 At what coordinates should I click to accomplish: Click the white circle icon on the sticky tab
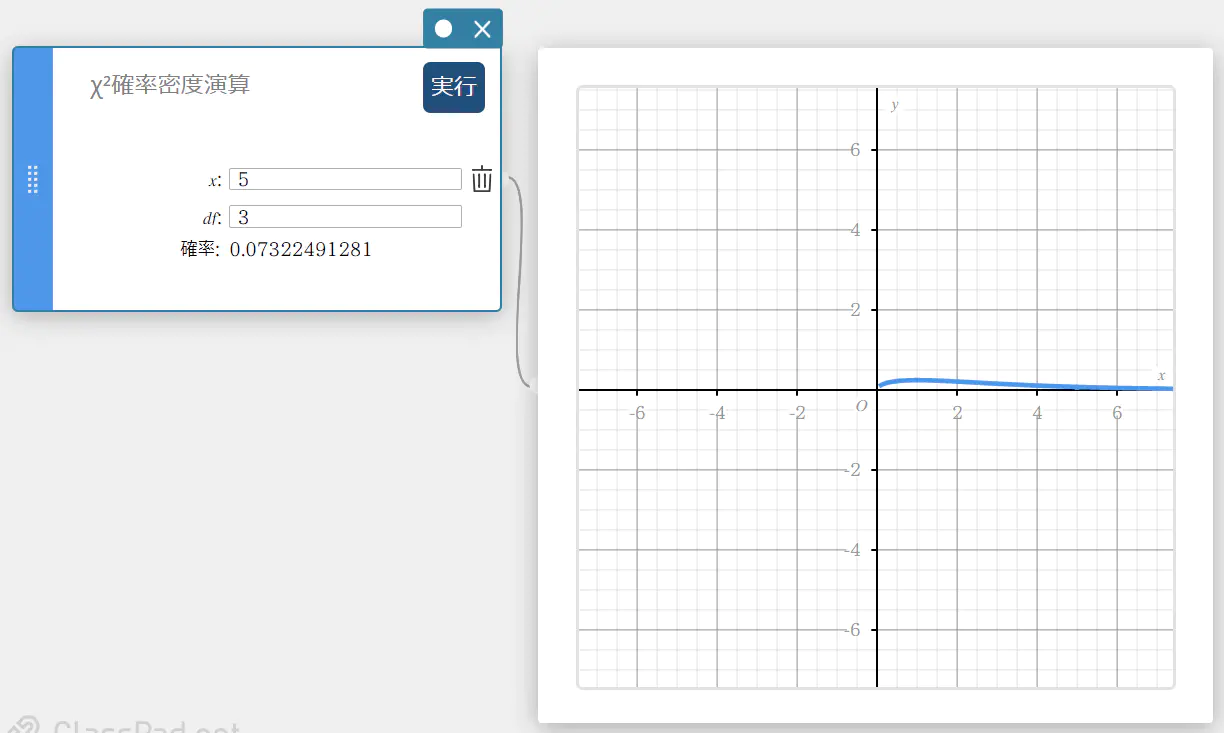(x=444, y=29)
